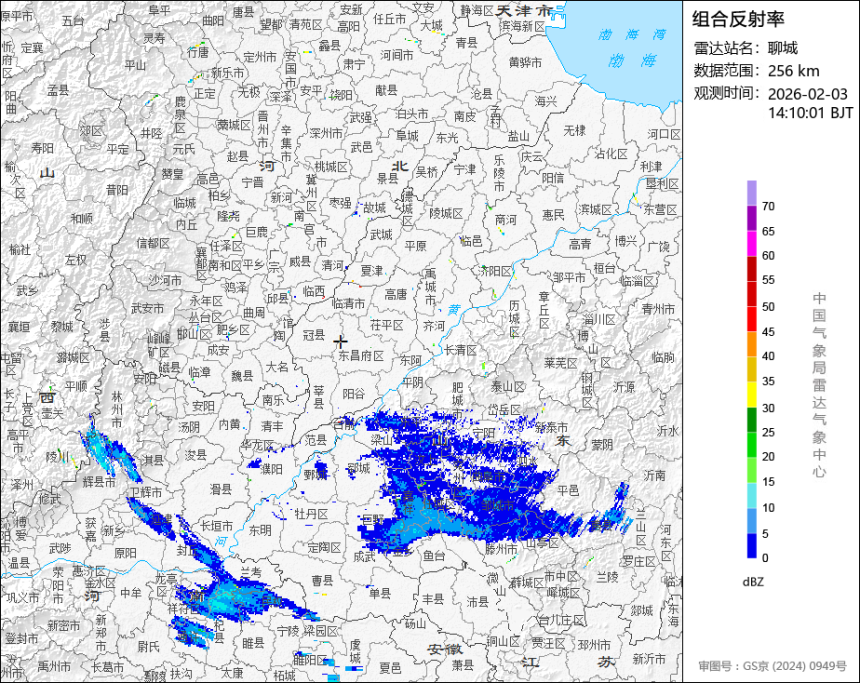
Task: Select the yellow 30 dBZ legend swatch
Action: pos(751,394)
